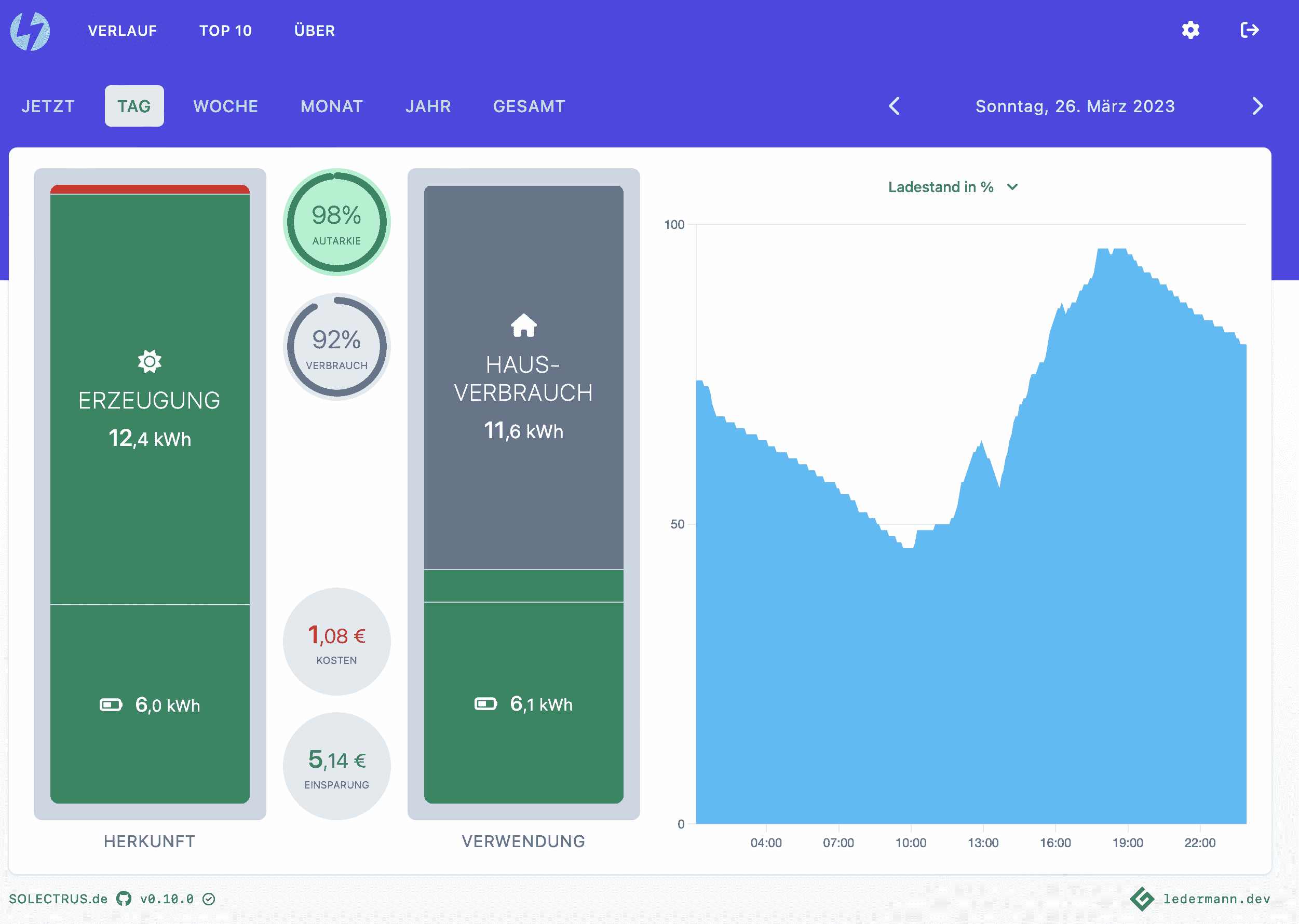Click the Solectrus lightning logo

tap(30, 31)
